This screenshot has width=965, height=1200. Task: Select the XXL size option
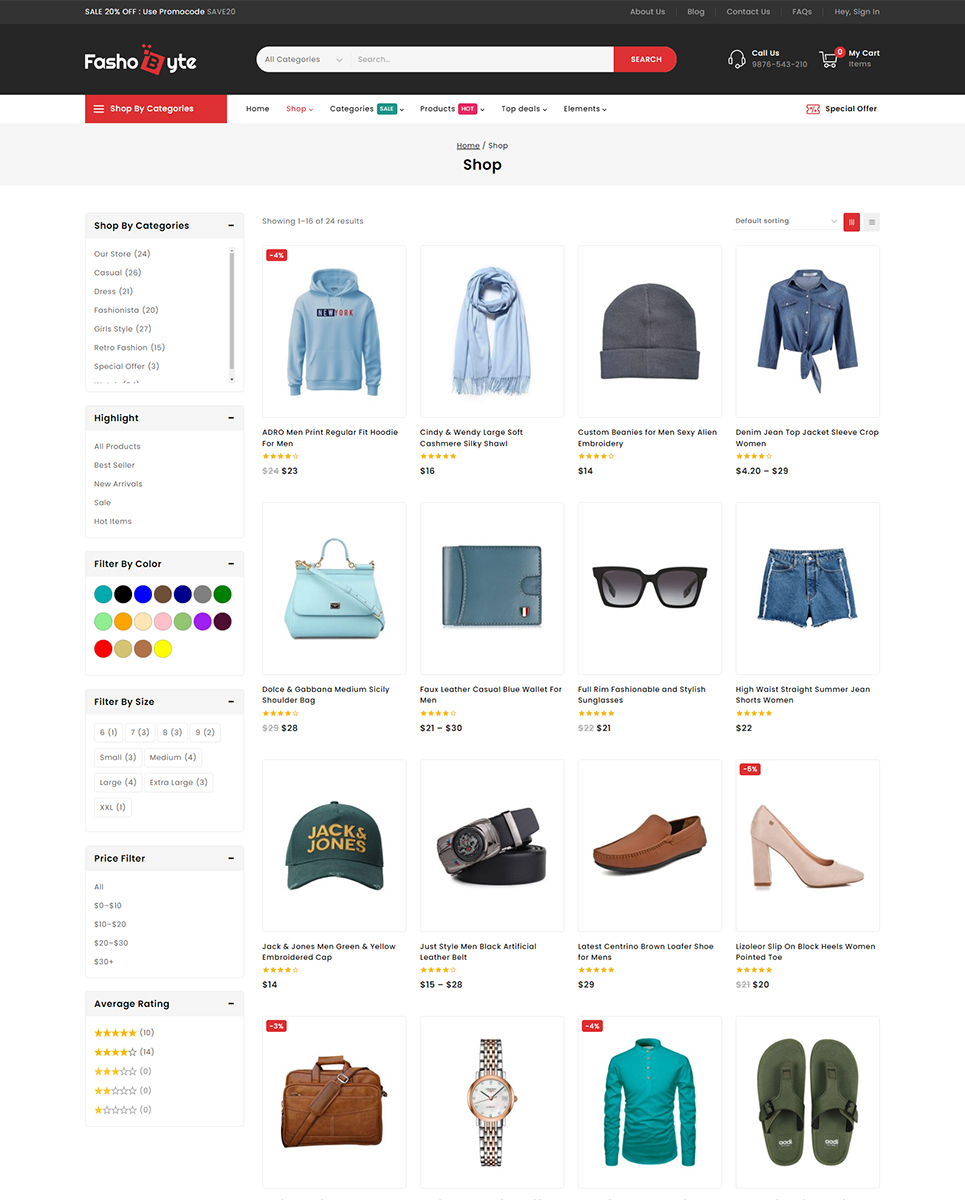pos(112,808)
